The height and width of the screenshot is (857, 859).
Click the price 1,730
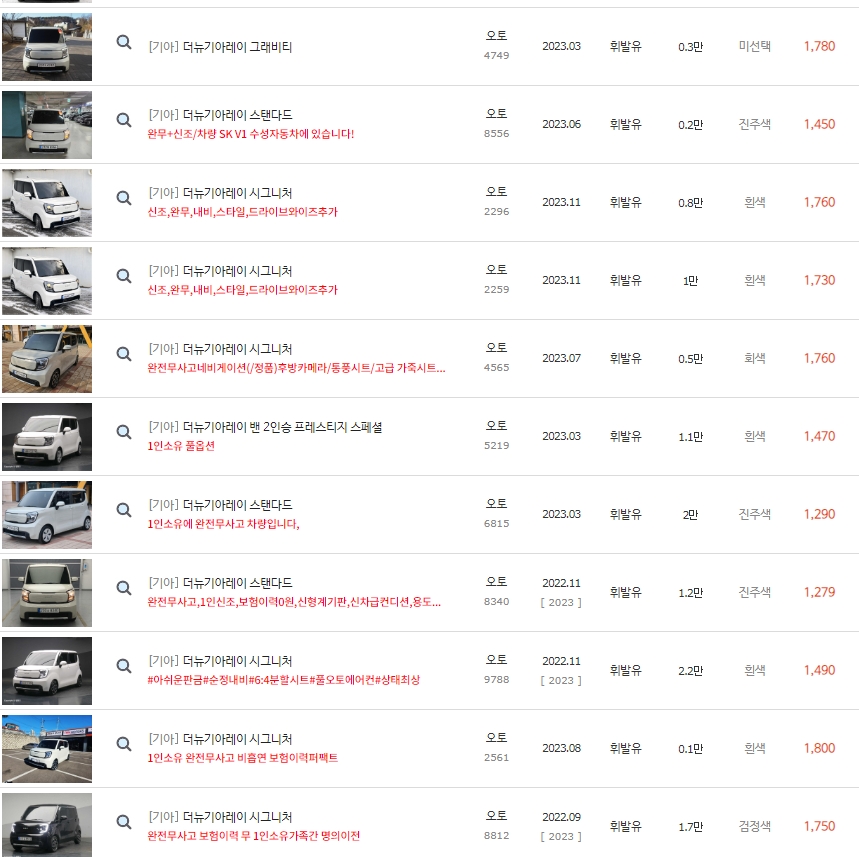click(820, 280)
